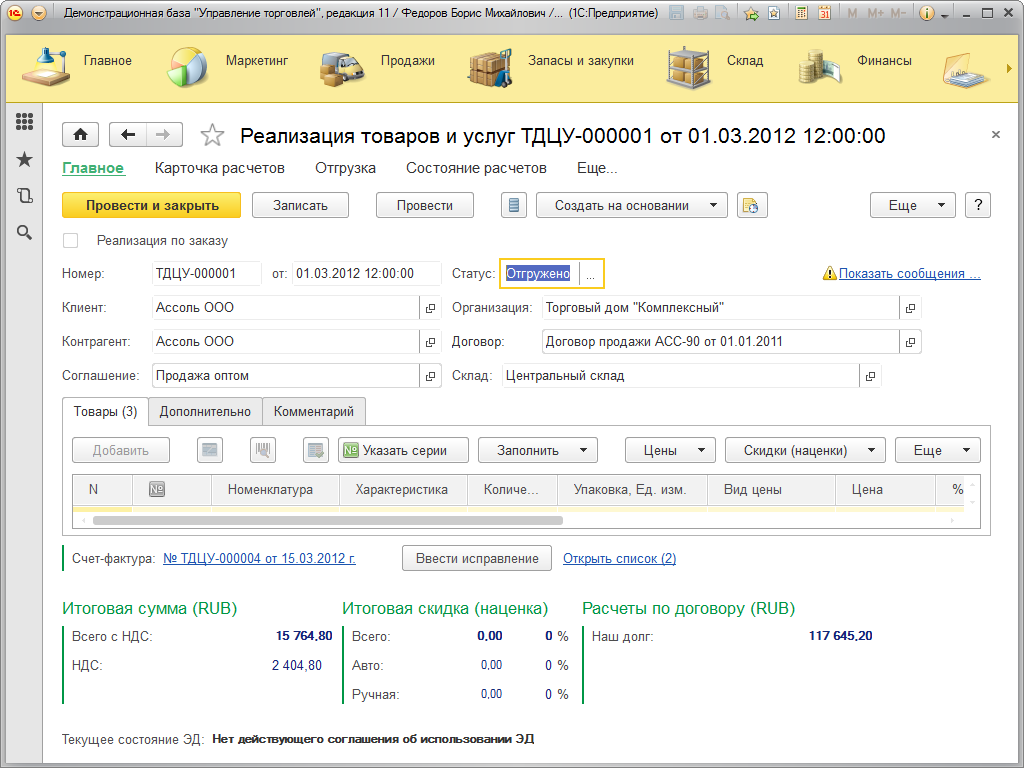Click the Клиент input field with Ассоль ООО
The width and height of the screenshot is (1024, 768).
pyautogui.click(x=285, y=308)
